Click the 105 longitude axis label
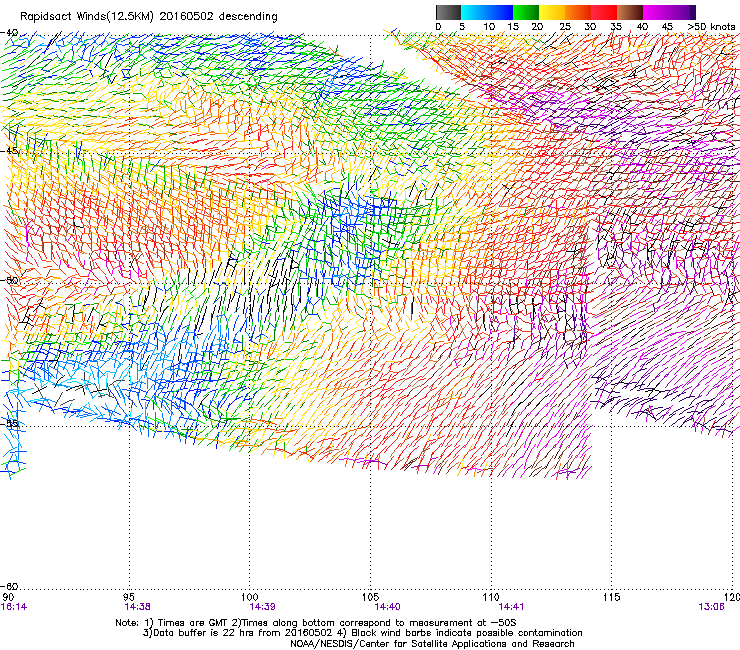740x650 pixels. [x=370, y=598]
